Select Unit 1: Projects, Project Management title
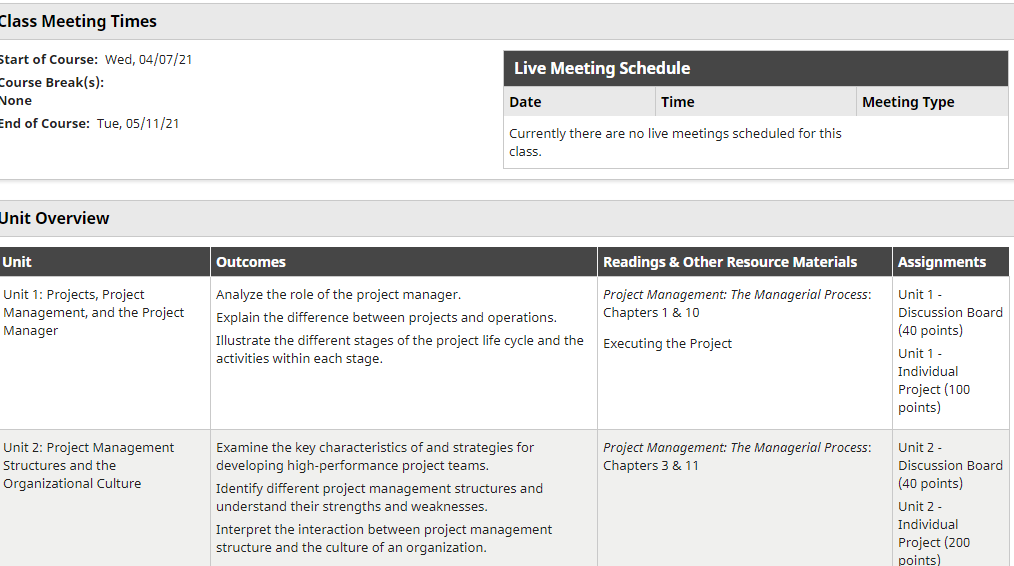 (x=94, y=312)
